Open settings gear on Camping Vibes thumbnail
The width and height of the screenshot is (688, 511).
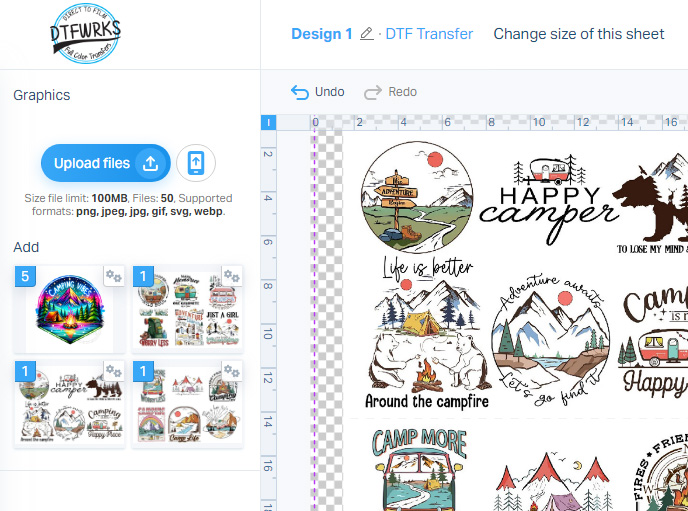pos(114,276)
